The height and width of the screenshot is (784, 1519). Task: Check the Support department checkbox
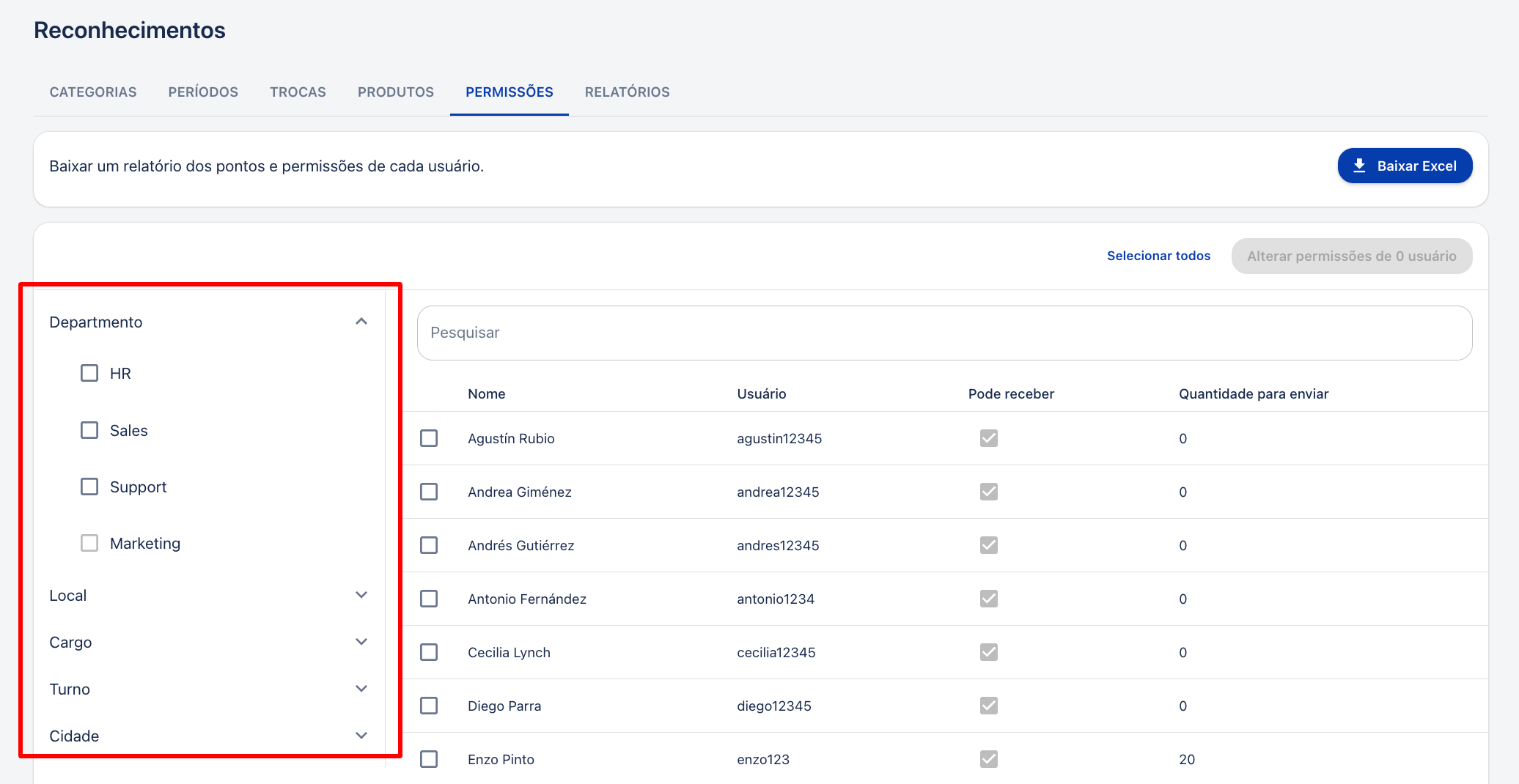pos(89,487)
